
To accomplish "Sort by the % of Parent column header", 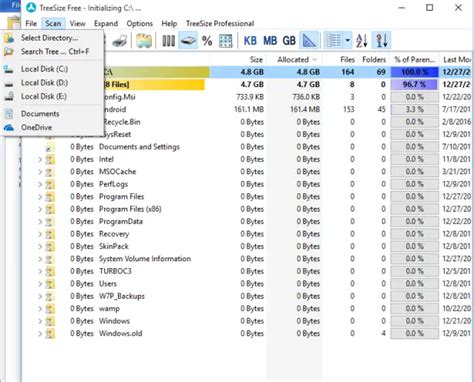I will pyautogui.click(x=415, y=60).
